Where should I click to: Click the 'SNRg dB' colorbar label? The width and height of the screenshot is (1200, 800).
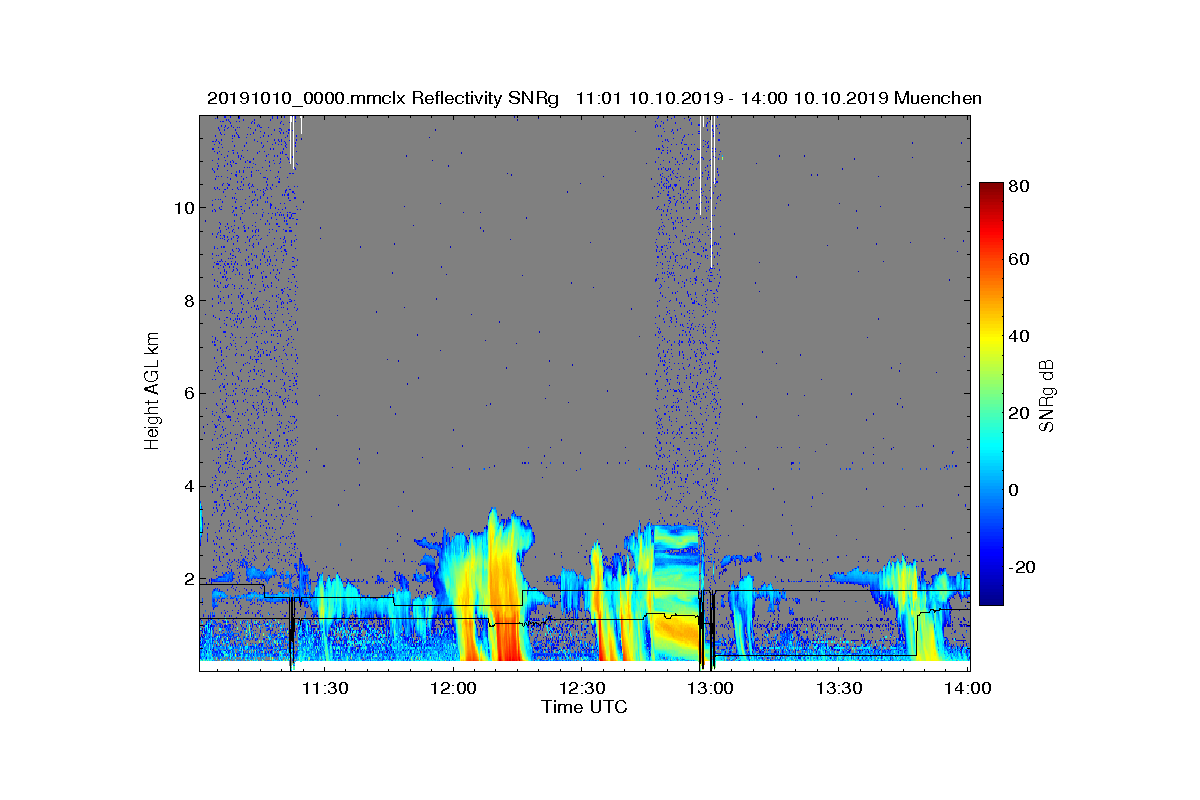coord(1047,395)
